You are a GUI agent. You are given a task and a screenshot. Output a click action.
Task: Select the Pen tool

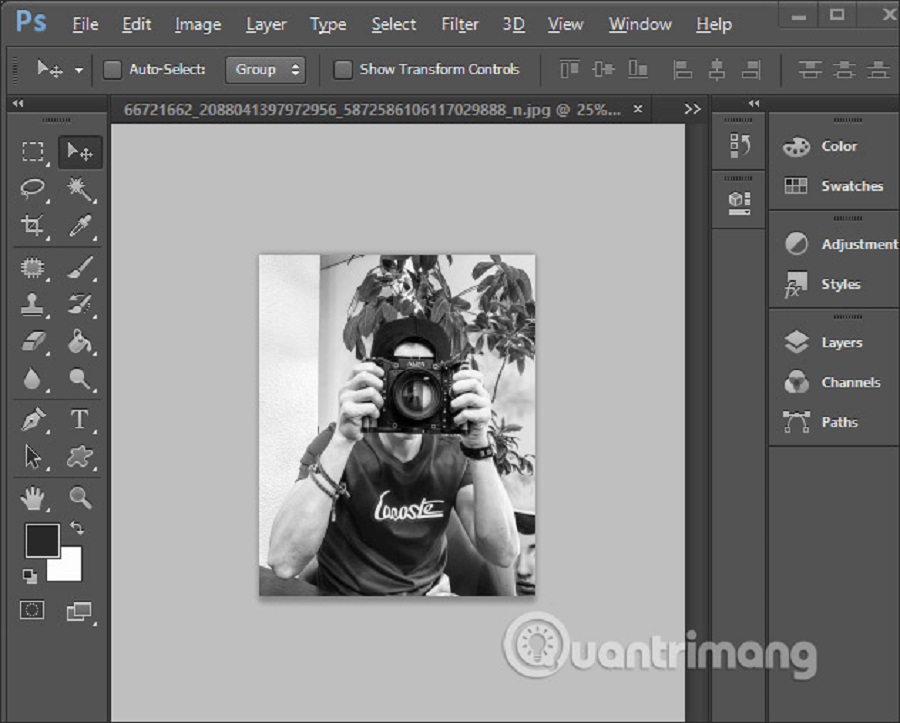pyautogui.click(x=33, y=419)
